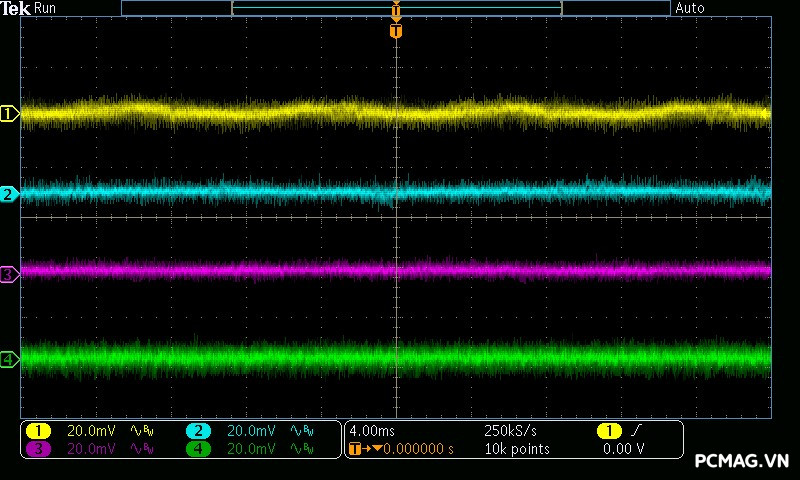The height and width of the screenshot is (480, 800).
Task: Select the 4.00ms timebase readout
Action: pos(373,431)
